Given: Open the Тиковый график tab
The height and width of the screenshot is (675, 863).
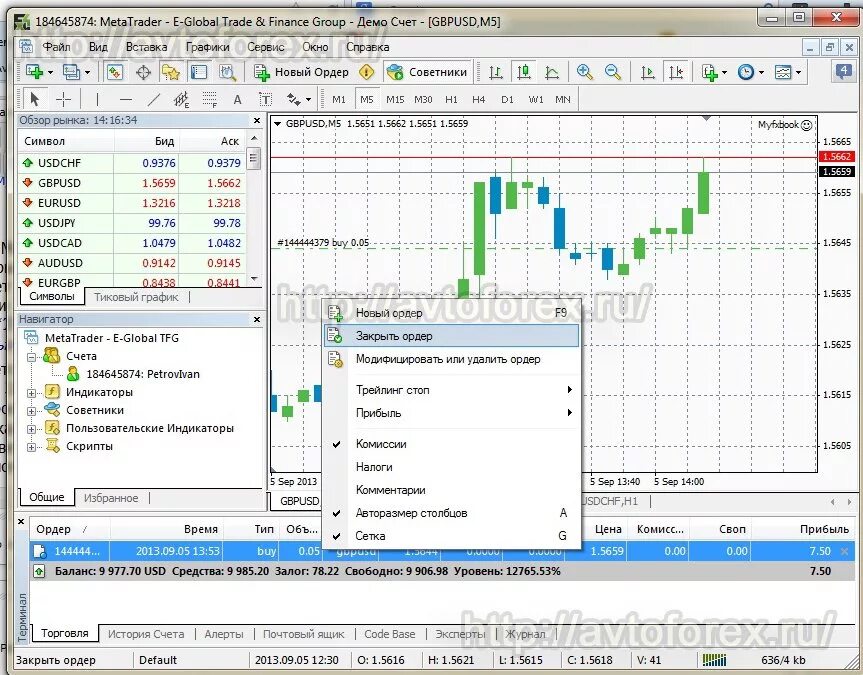Looking at the screenshot, I should 136,297.
